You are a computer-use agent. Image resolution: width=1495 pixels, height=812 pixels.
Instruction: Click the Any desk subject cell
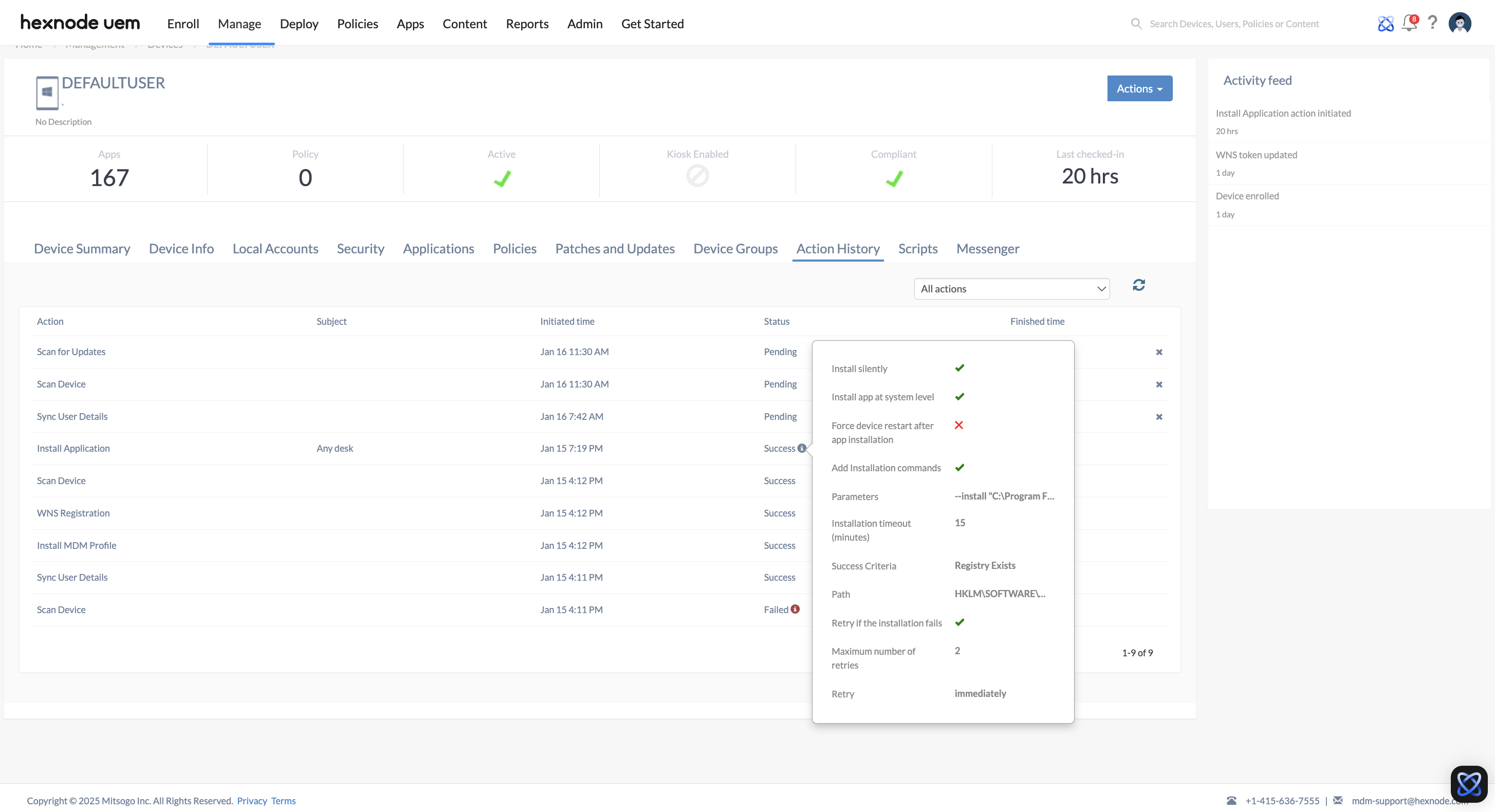[334, 448]
